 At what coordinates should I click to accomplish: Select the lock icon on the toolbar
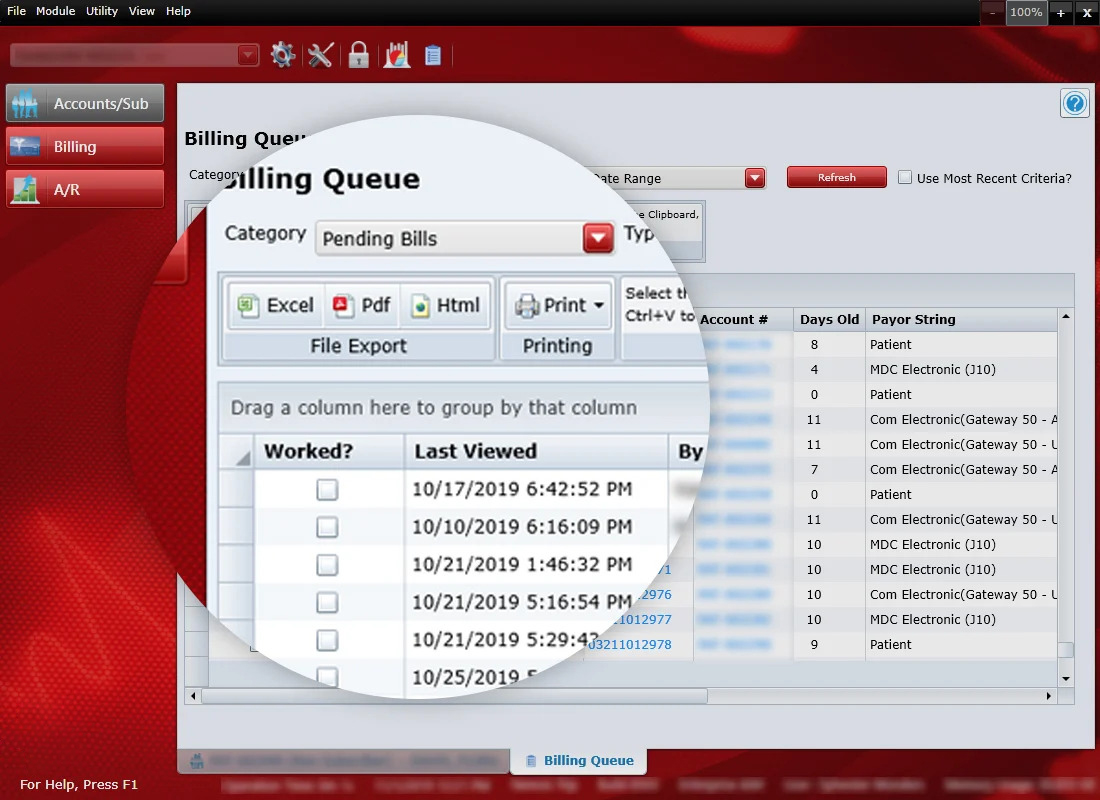(x=358, y=55)
